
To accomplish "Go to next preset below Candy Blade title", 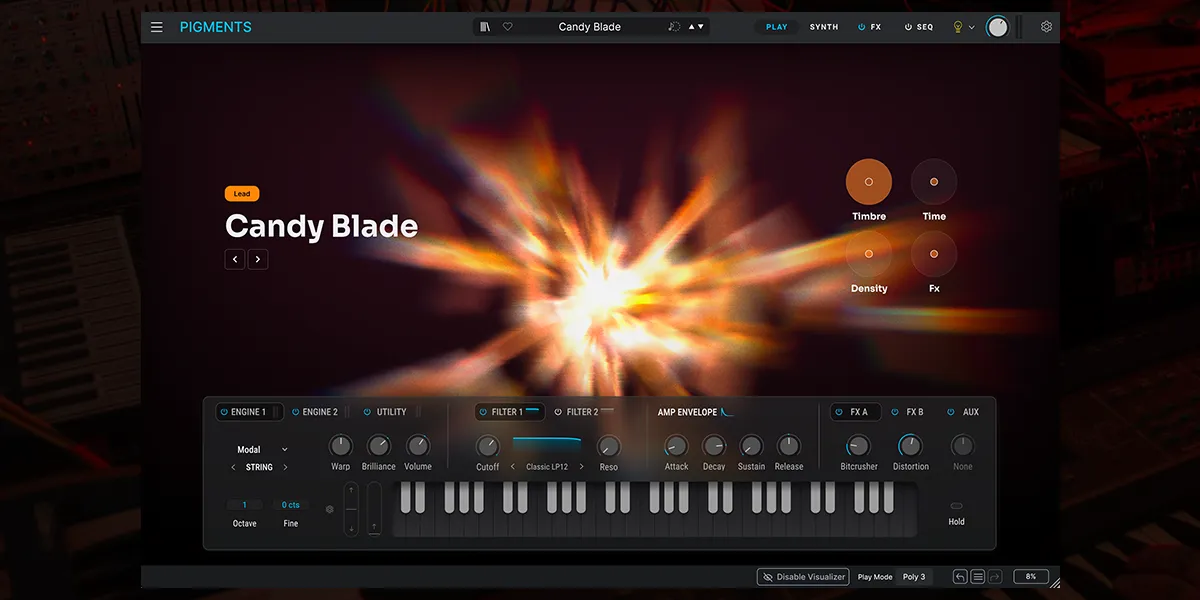I will tap(258, 259).
